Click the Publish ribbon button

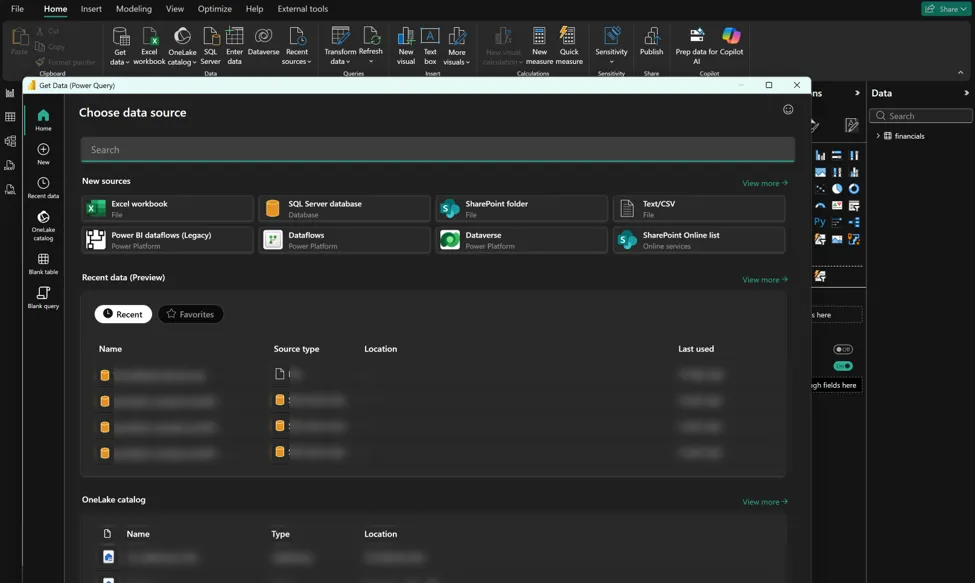[x=652, y=42]
